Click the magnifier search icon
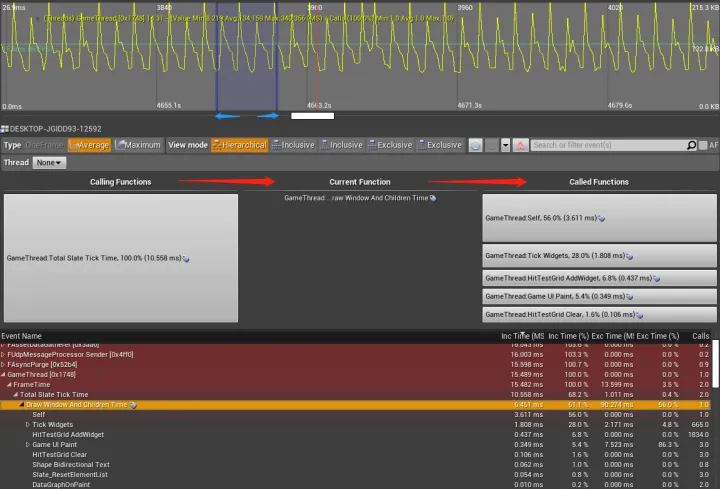This screenshot has width=720, height=489. [x=691, y=145]
